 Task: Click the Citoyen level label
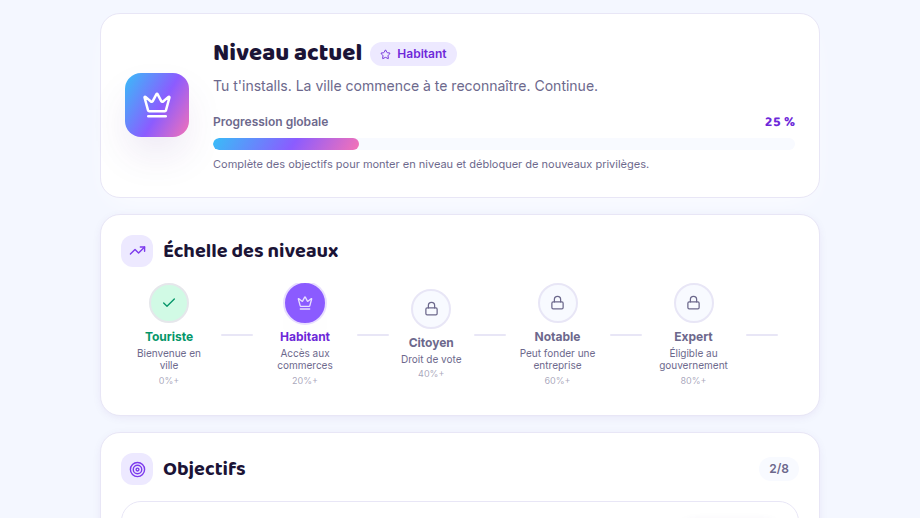tap(431, 343)
